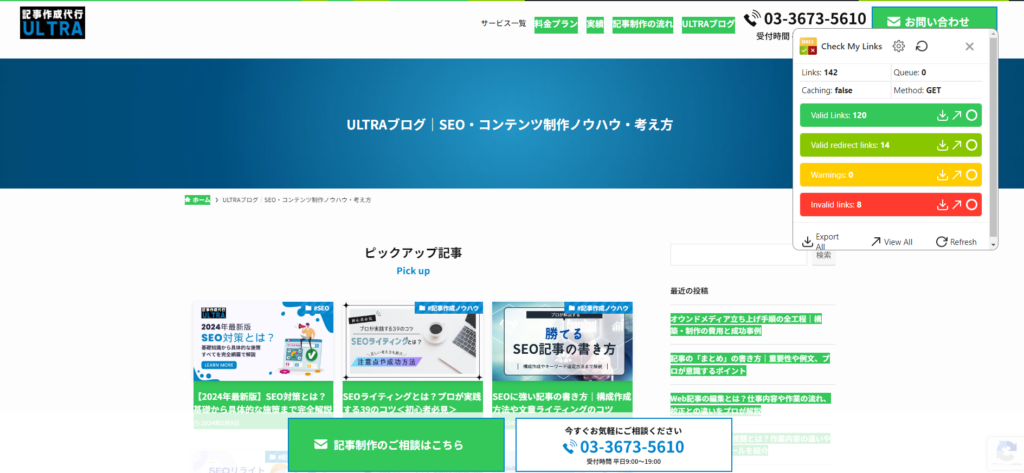Click the Check My Links panel scrollbar thumb
This screenshot has height=473, width=1024.
point(993,137)
